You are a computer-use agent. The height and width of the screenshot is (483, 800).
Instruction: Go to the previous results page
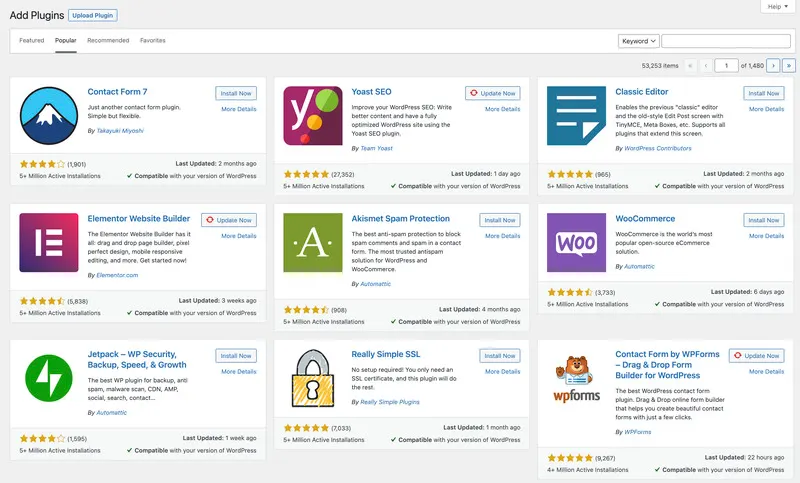coord(707,65)
